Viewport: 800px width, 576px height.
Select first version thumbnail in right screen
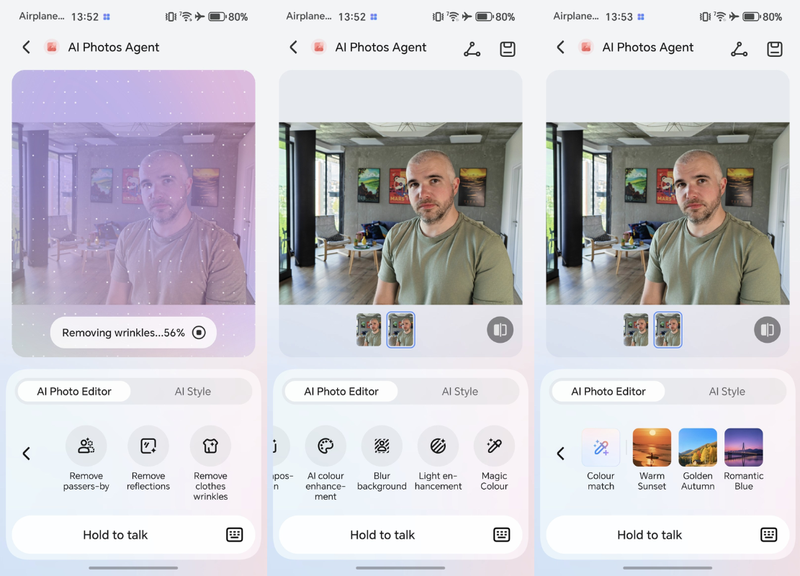[636, 330]
